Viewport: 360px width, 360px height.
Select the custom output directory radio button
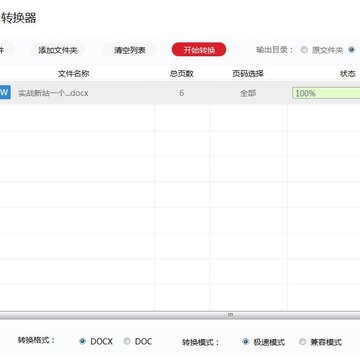point(351,50)
